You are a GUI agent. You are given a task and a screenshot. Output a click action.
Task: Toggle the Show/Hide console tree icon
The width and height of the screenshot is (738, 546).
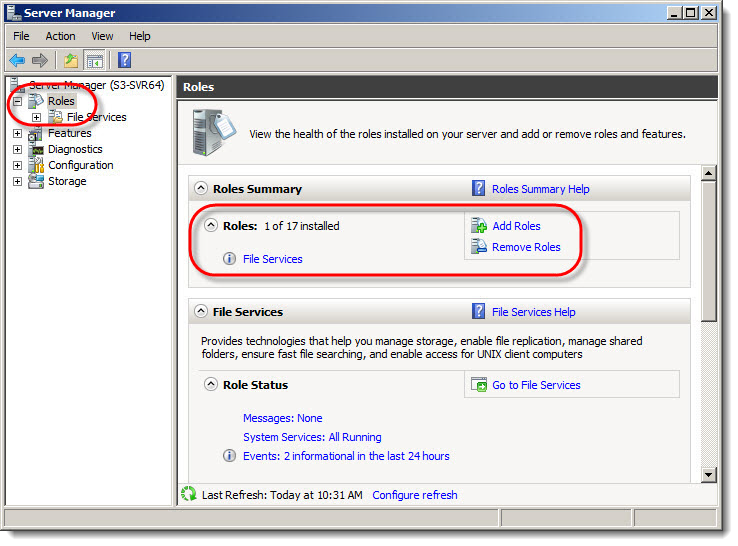click(x=95, y=60)
